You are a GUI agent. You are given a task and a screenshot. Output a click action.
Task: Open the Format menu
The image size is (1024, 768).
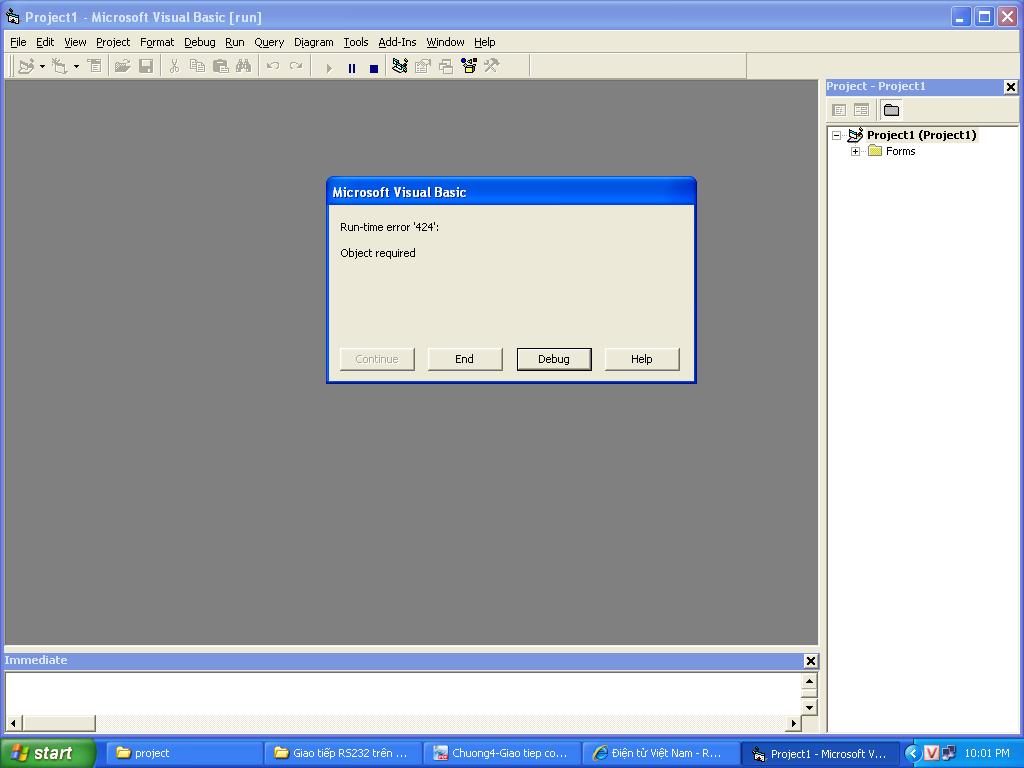(157, 42)
